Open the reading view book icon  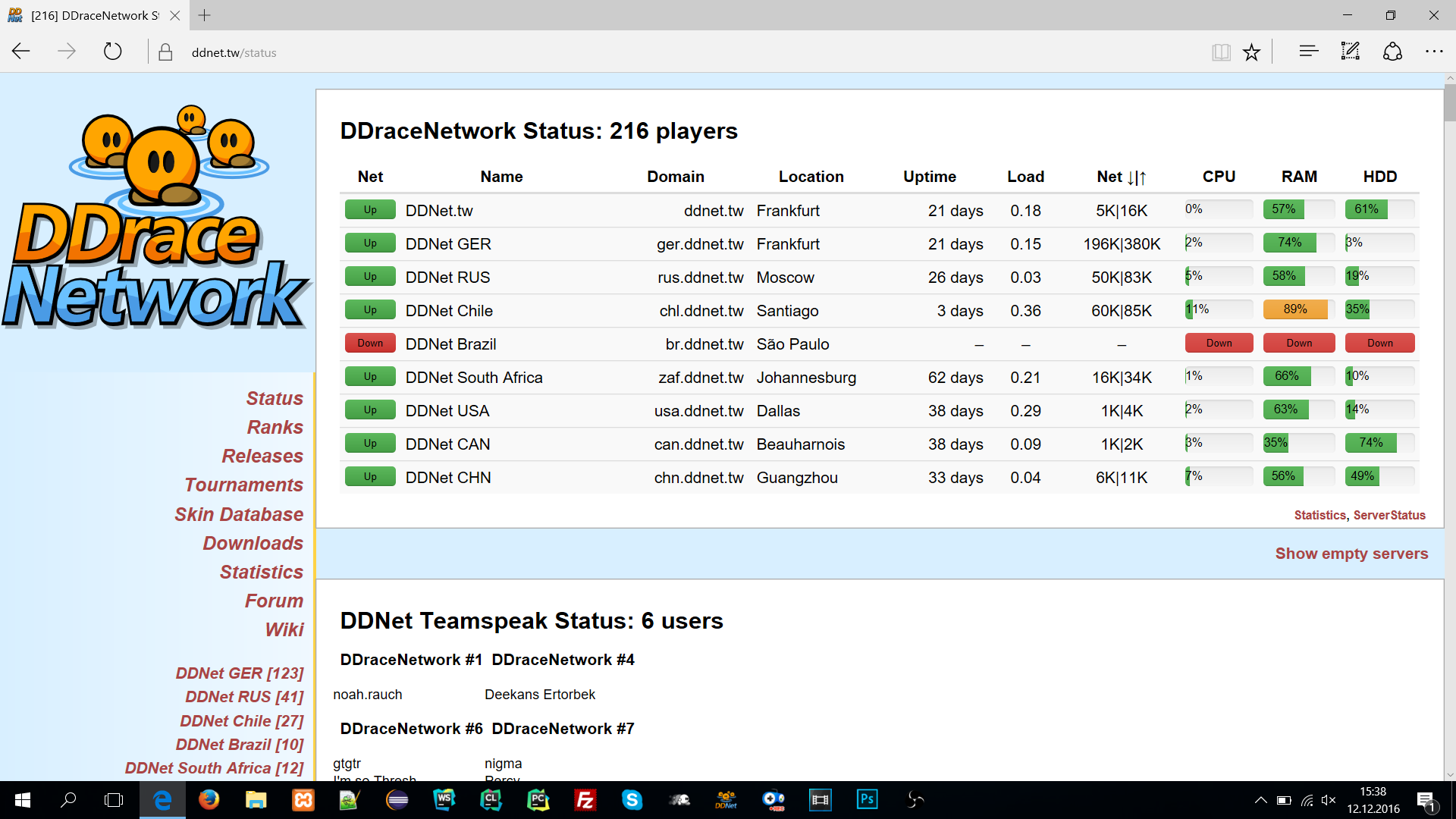click(x=1220, y=52)
